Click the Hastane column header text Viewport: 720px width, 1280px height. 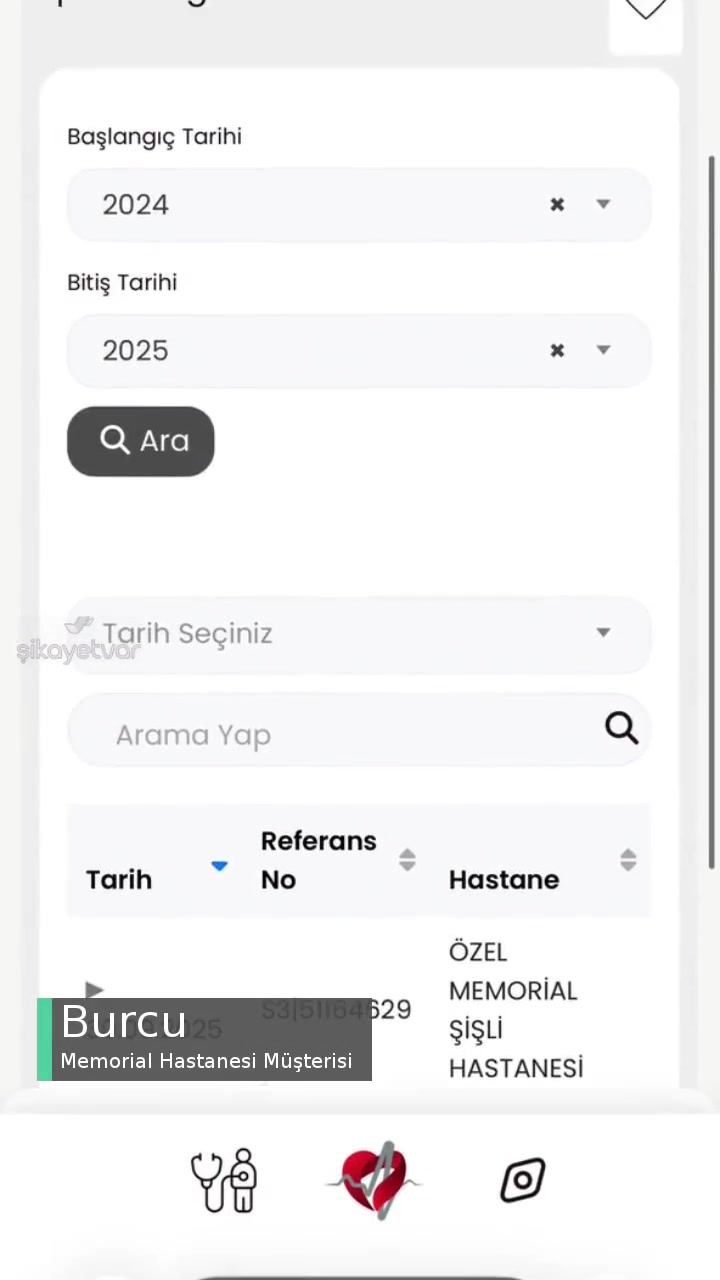(504, 880)
